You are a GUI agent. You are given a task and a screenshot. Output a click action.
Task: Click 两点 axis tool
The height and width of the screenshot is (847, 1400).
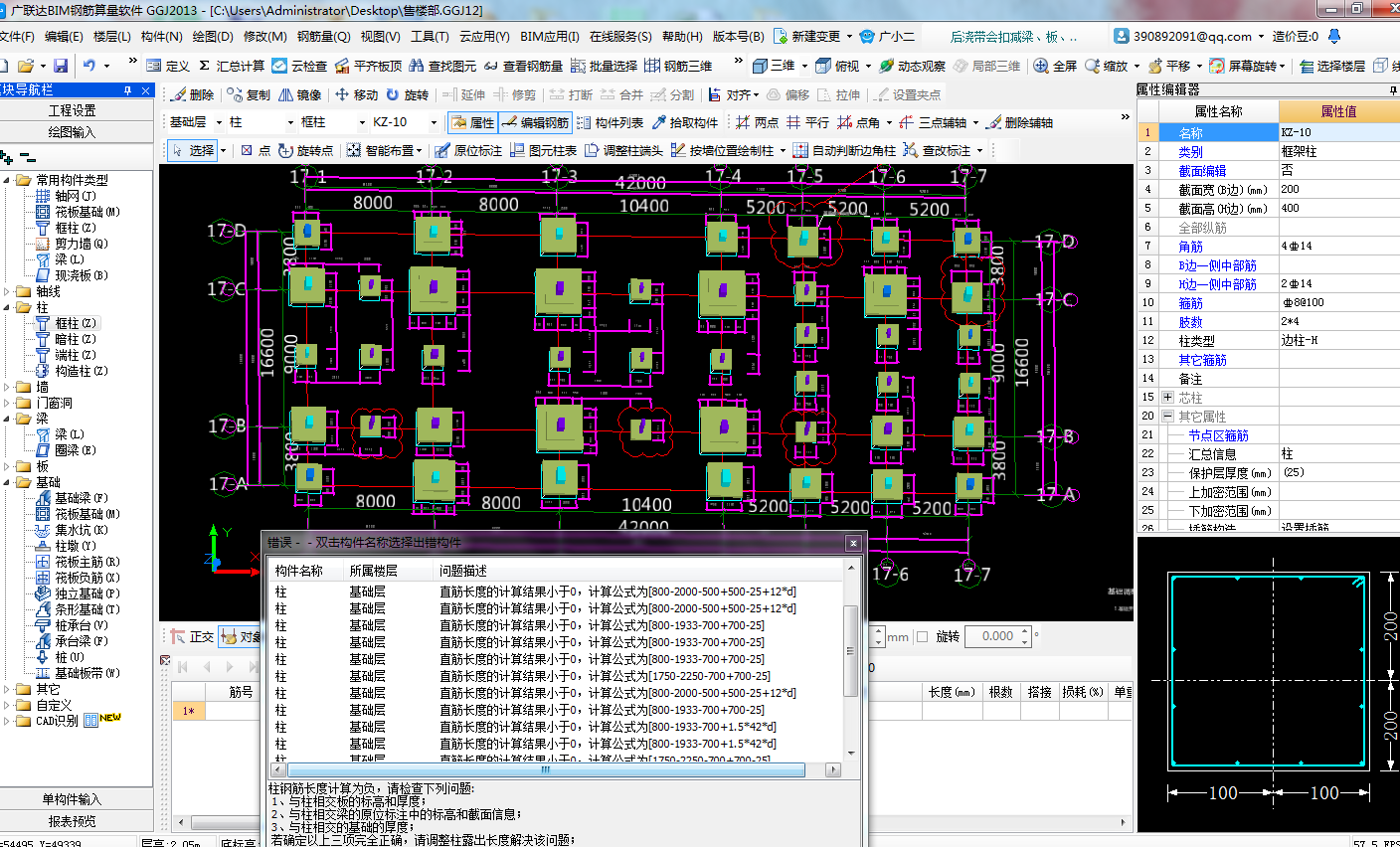point(758,122)
